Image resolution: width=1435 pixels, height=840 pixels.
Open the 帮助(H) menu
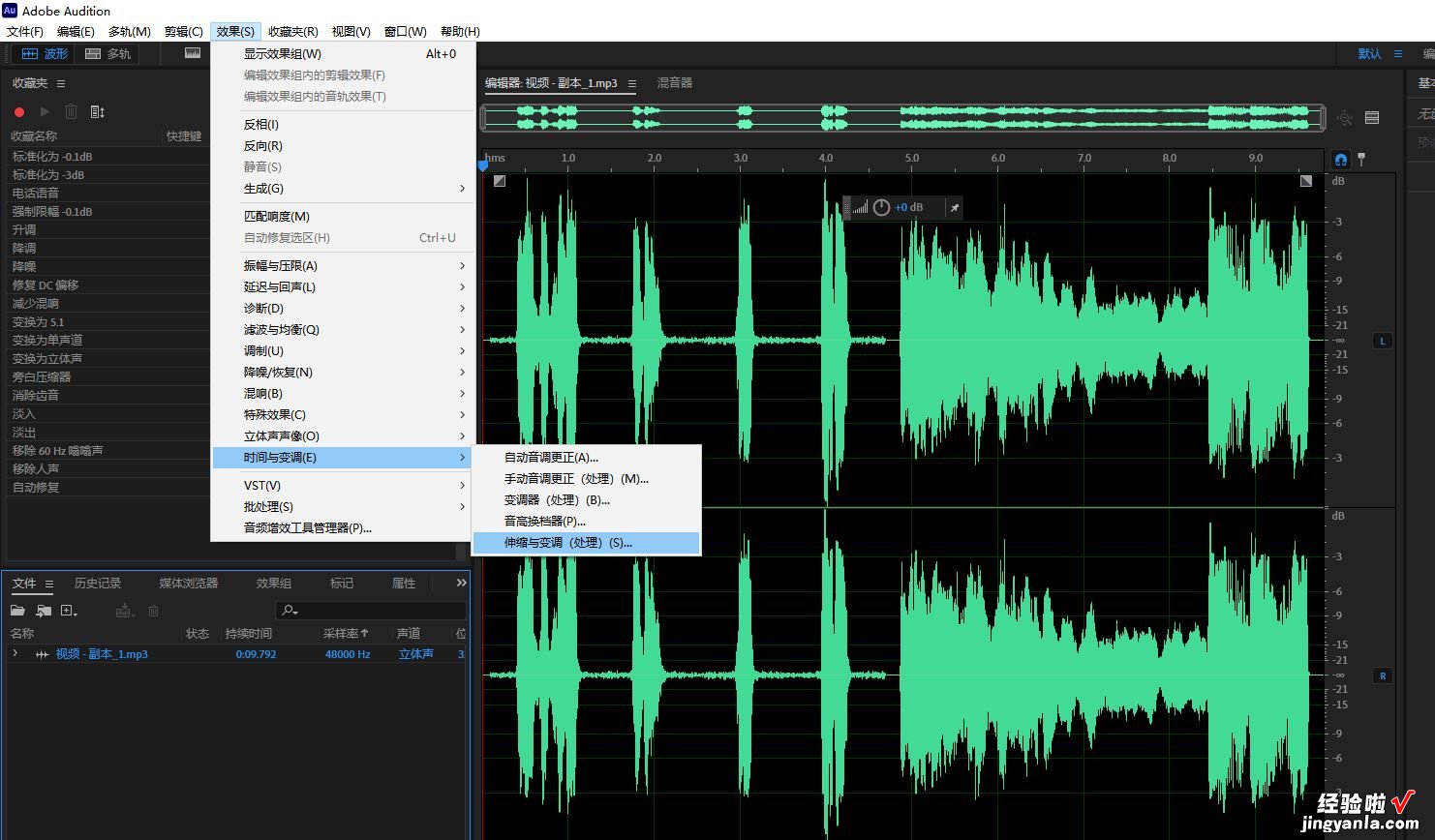click(460, 31)
